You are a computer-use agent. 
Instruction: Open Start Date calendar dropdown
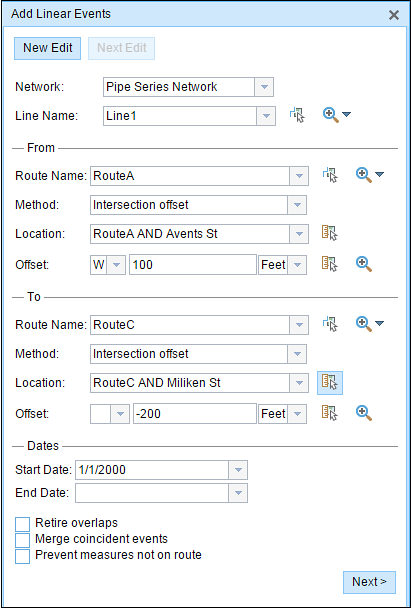(x=238, y=470)
